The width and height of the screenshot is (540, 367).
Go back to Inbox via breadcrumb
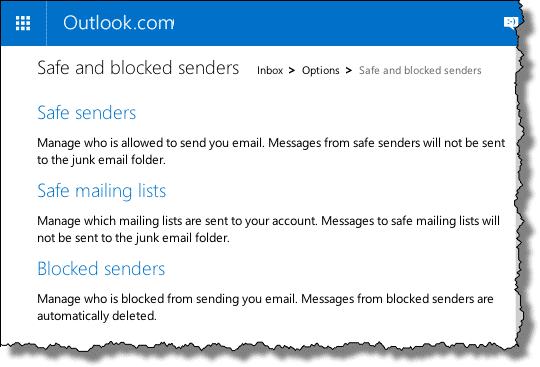(x=270, y=70)
